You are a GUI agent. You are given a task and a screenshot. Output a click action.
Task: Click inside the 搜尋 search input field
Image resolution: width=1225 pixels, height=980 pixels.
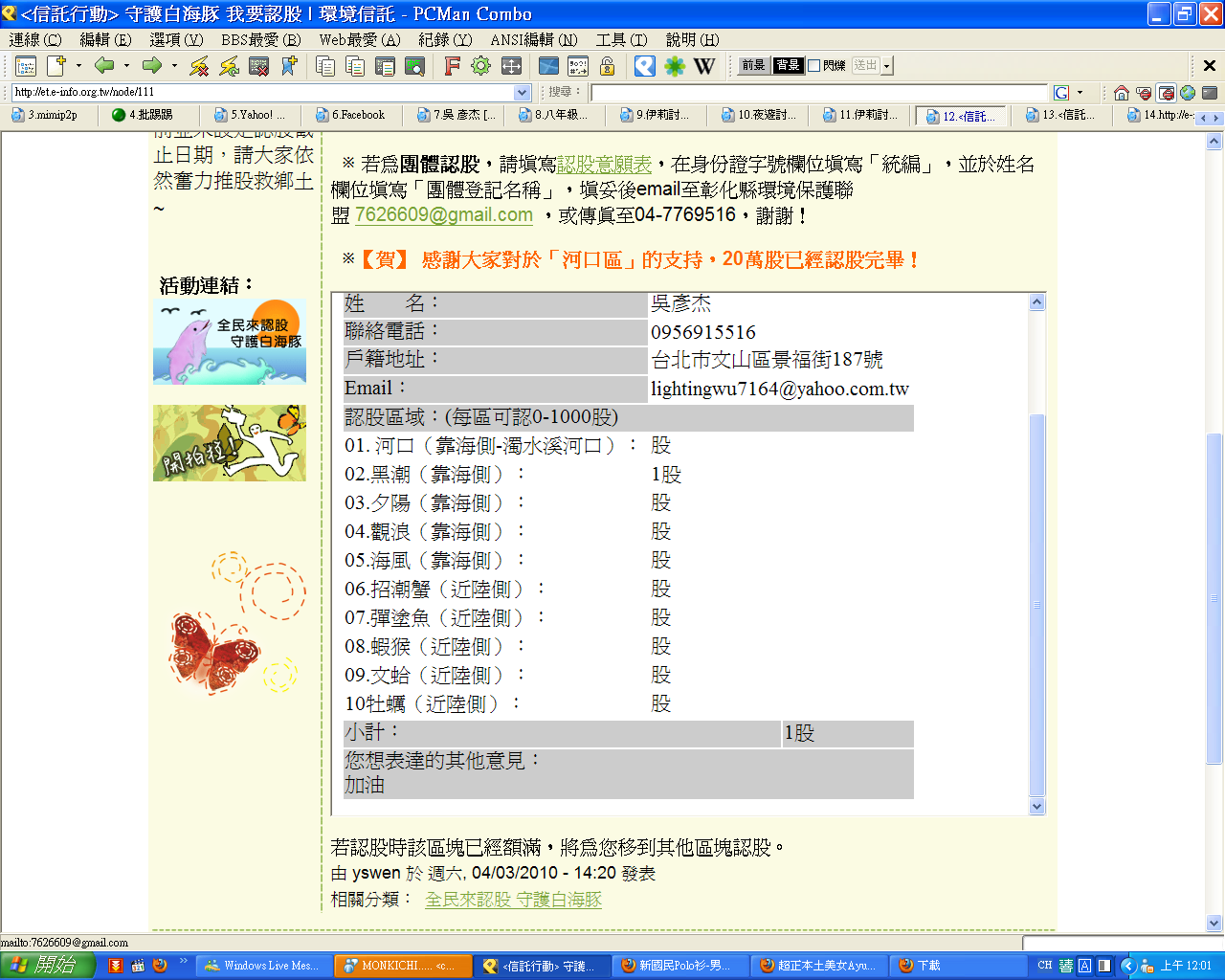(818, 93)
